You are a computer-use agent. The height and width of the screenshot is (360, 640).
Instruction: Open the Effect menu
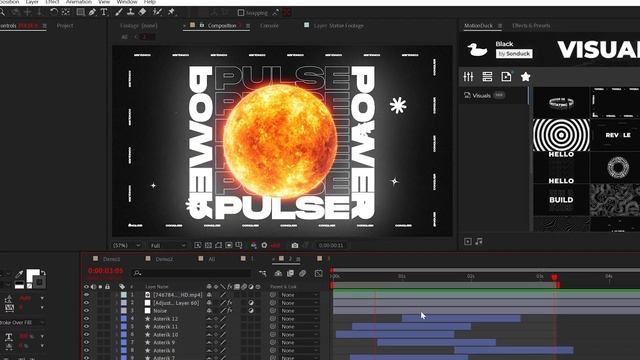[52, 2]
